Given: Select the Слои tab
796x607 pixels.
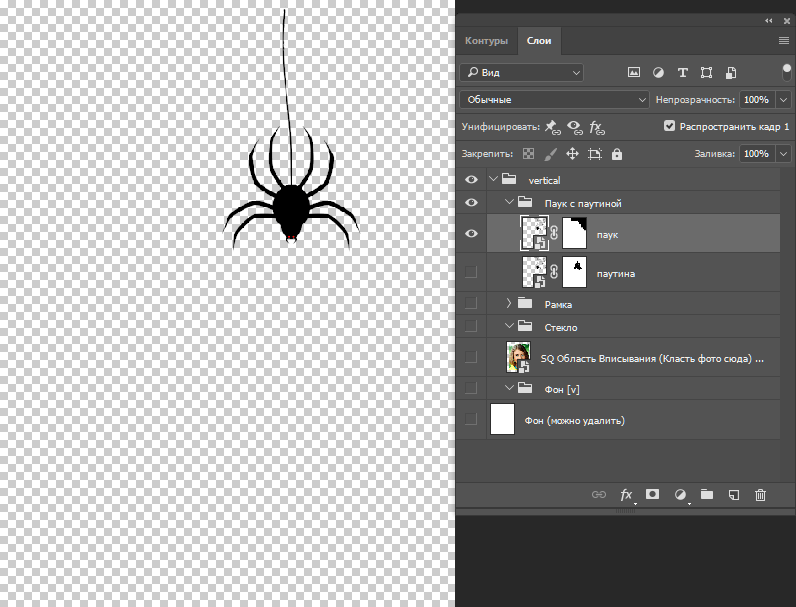Looking at the screenshot, I should 539,41.
